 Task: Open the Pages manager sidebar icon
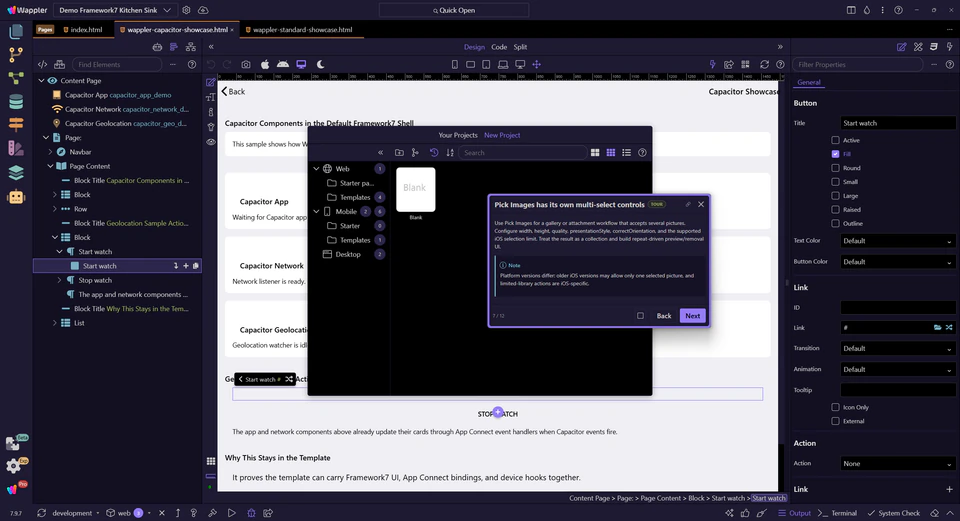coord(16,31)
